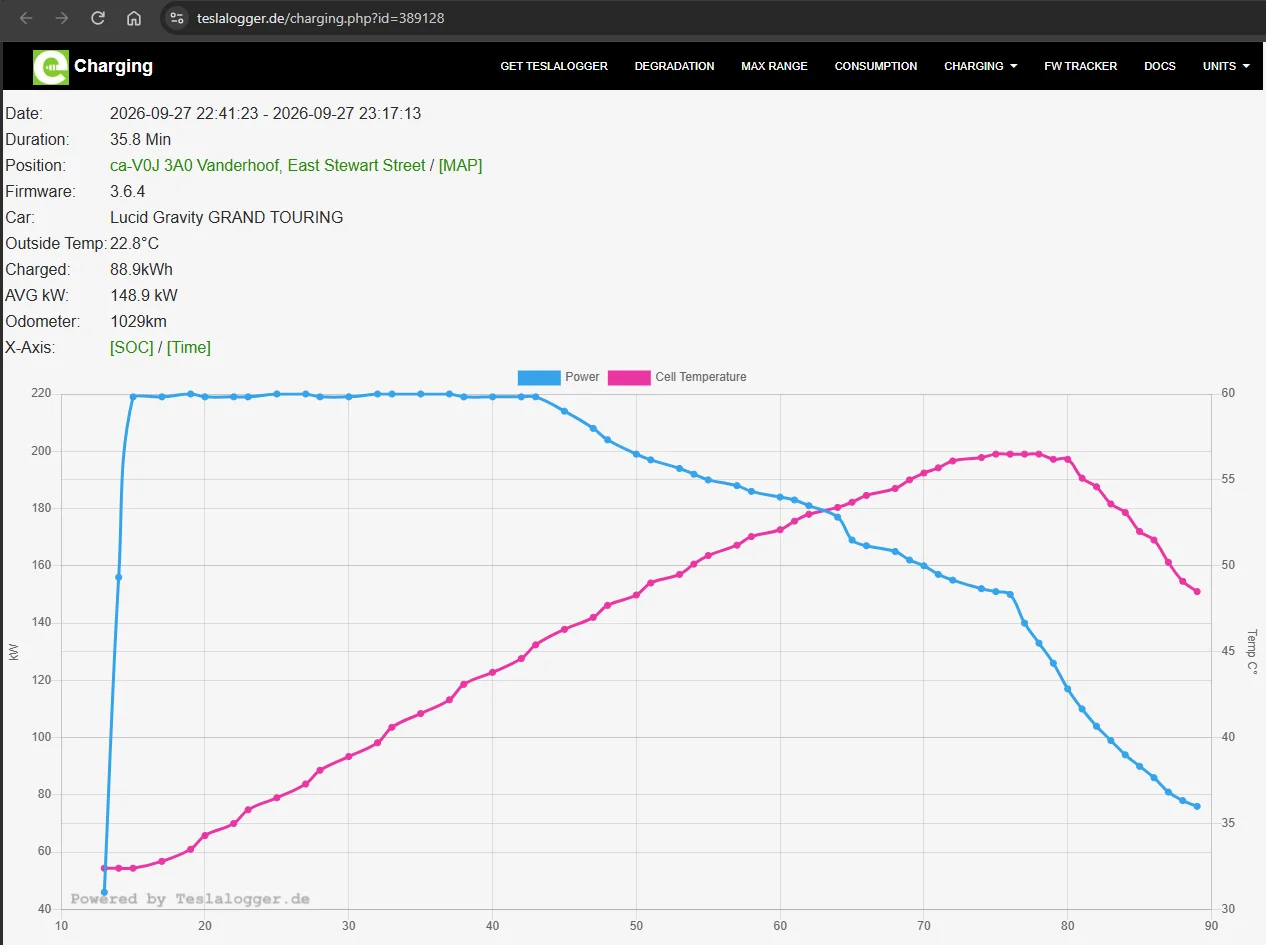Open the [MAP] link
This screenshot has height=945, width=1266.
tap(460, 165)
